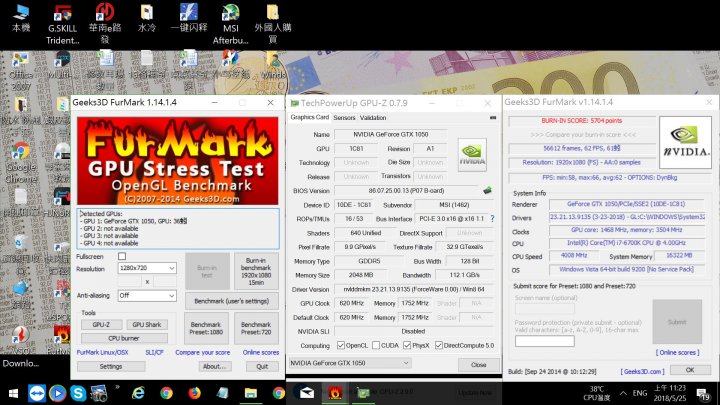Select the MSI Afterburner desktop shortcut
The height and width of the screenshot is (405, 720).
(x=231, y=25)
